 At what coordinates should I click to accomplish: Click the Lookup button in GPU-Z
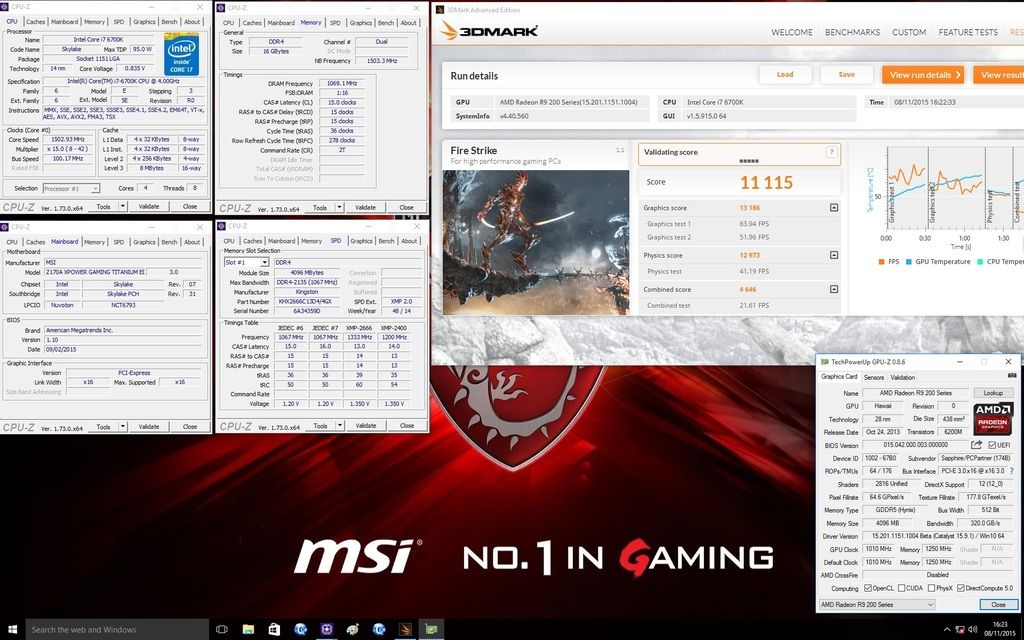pos(993,393)
